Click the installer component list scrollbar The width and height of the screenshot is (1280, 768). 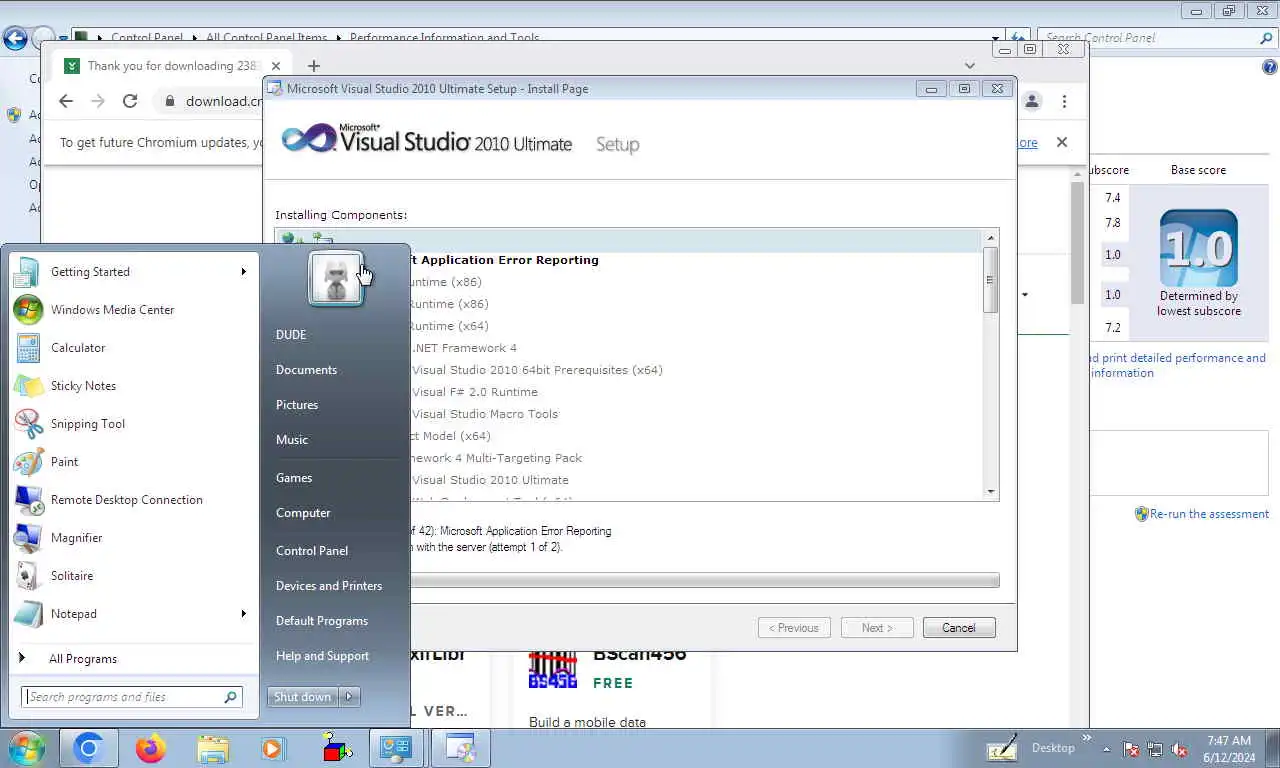tap(991, 281)
